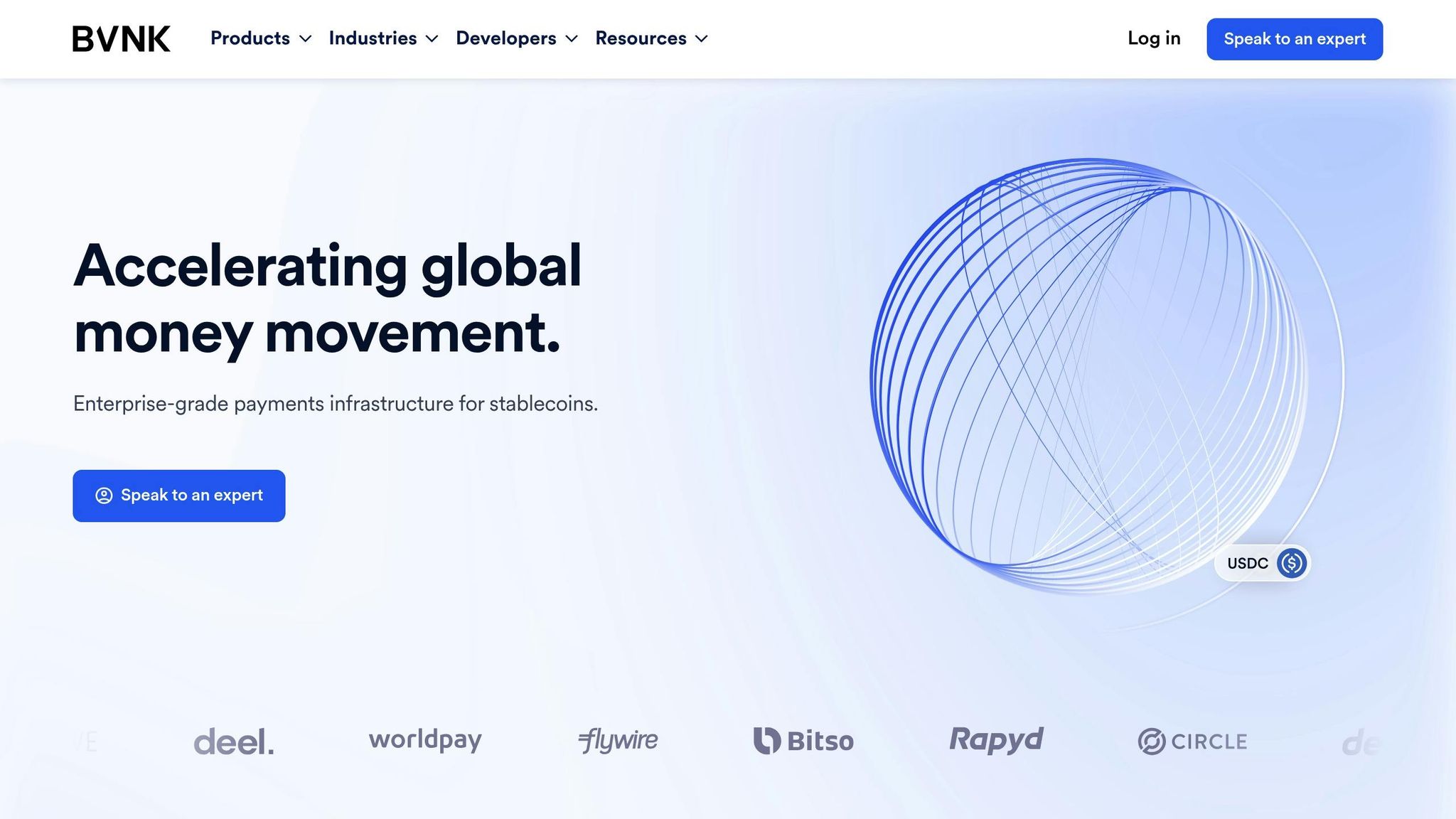Expand the Developers chevron arrow
Image resolution: width=1456 pixels, height=819 pixels.
(572, 39)
